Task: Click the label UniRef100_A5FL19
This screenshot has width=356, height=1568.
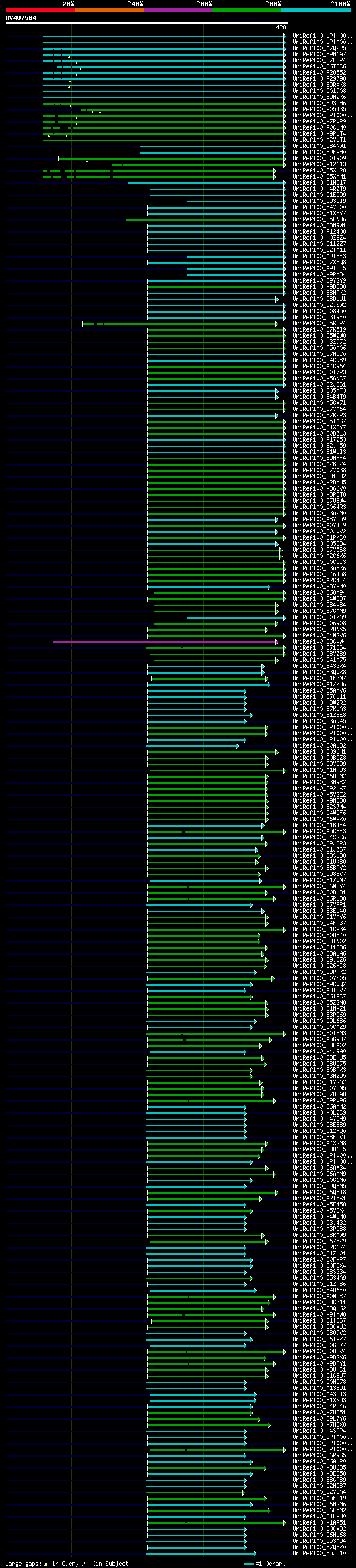Action: pyautogui.click(x=319, y=1498)
